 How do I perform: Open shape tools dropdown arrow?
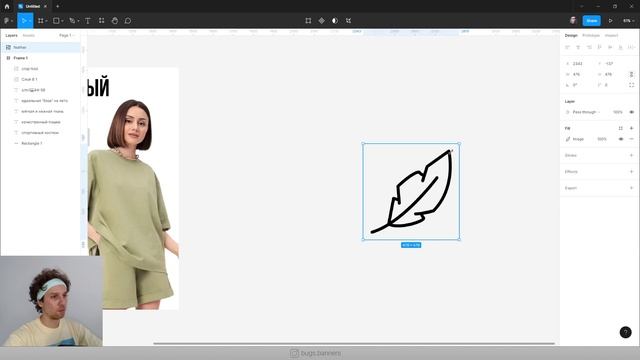tap(62, 21)
